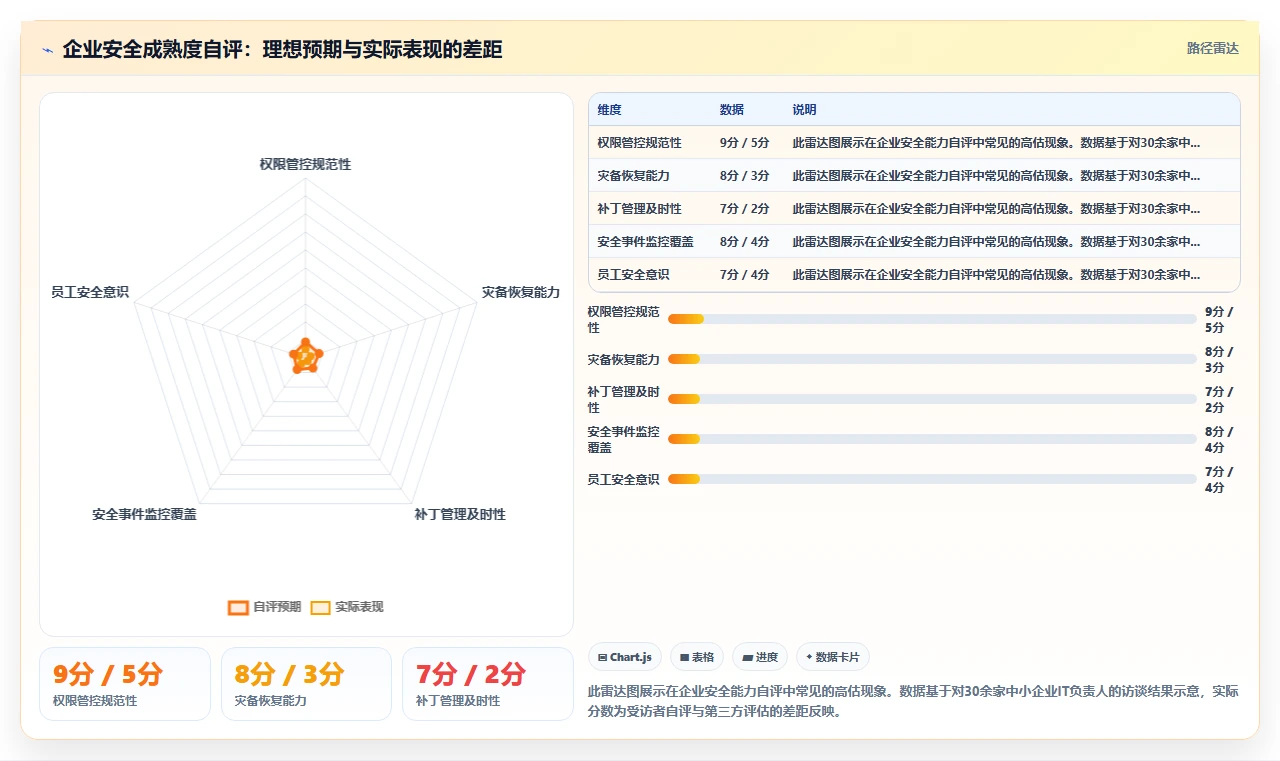Click the 权限管控规范性 progress bar

click(932, 319)
